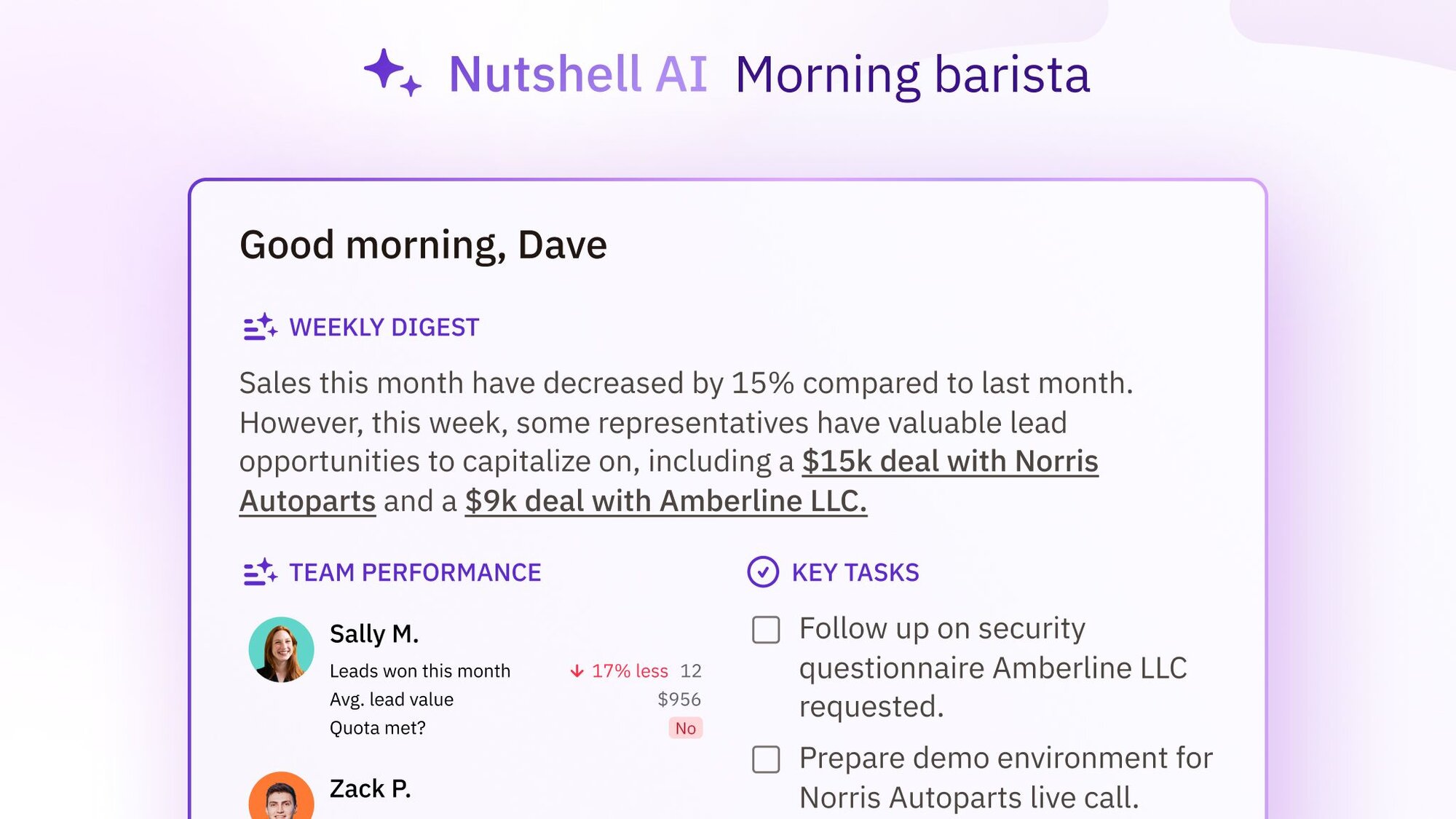Click the 'No' quota met badge
Viewport: 1456px width, 819px height.
coord(685,728)
